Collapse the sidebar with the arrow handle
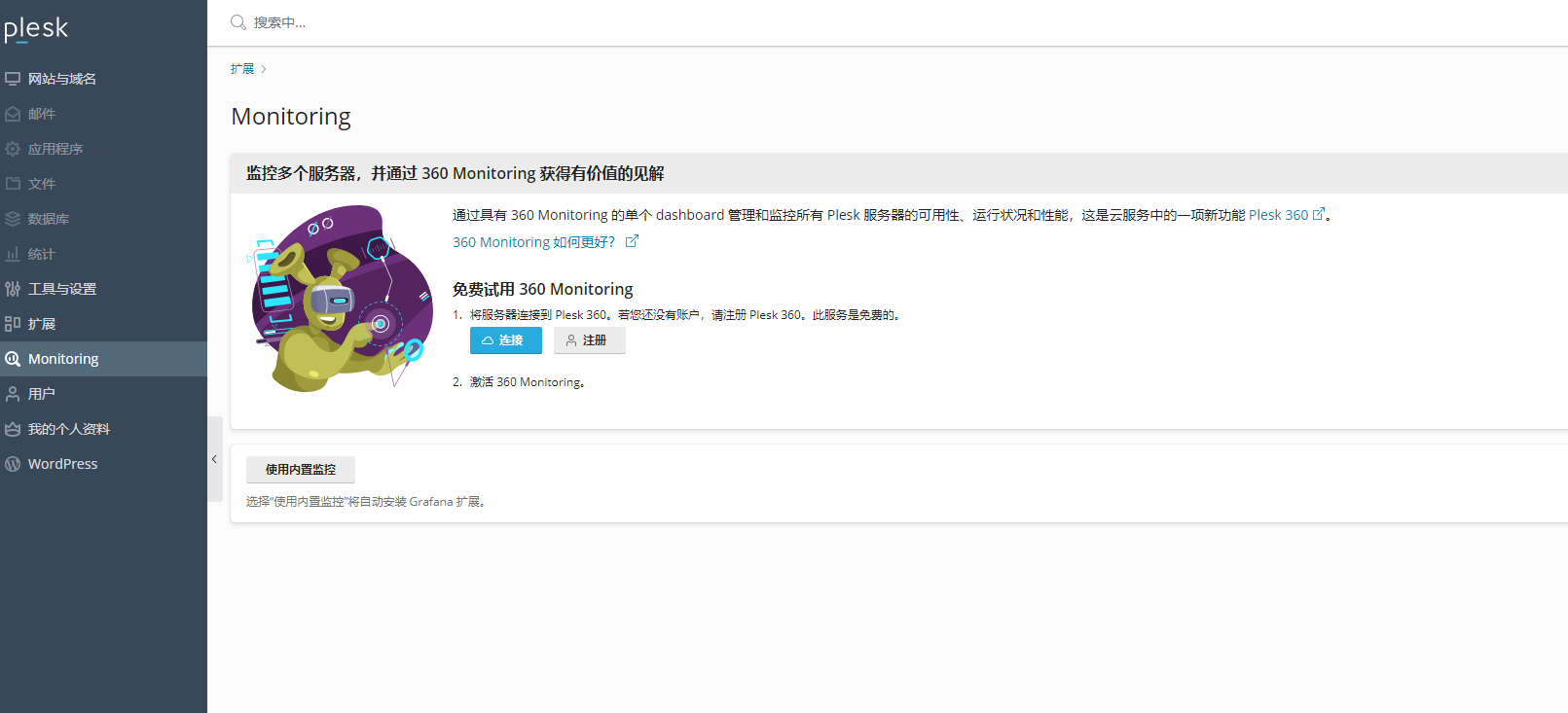 215,459
